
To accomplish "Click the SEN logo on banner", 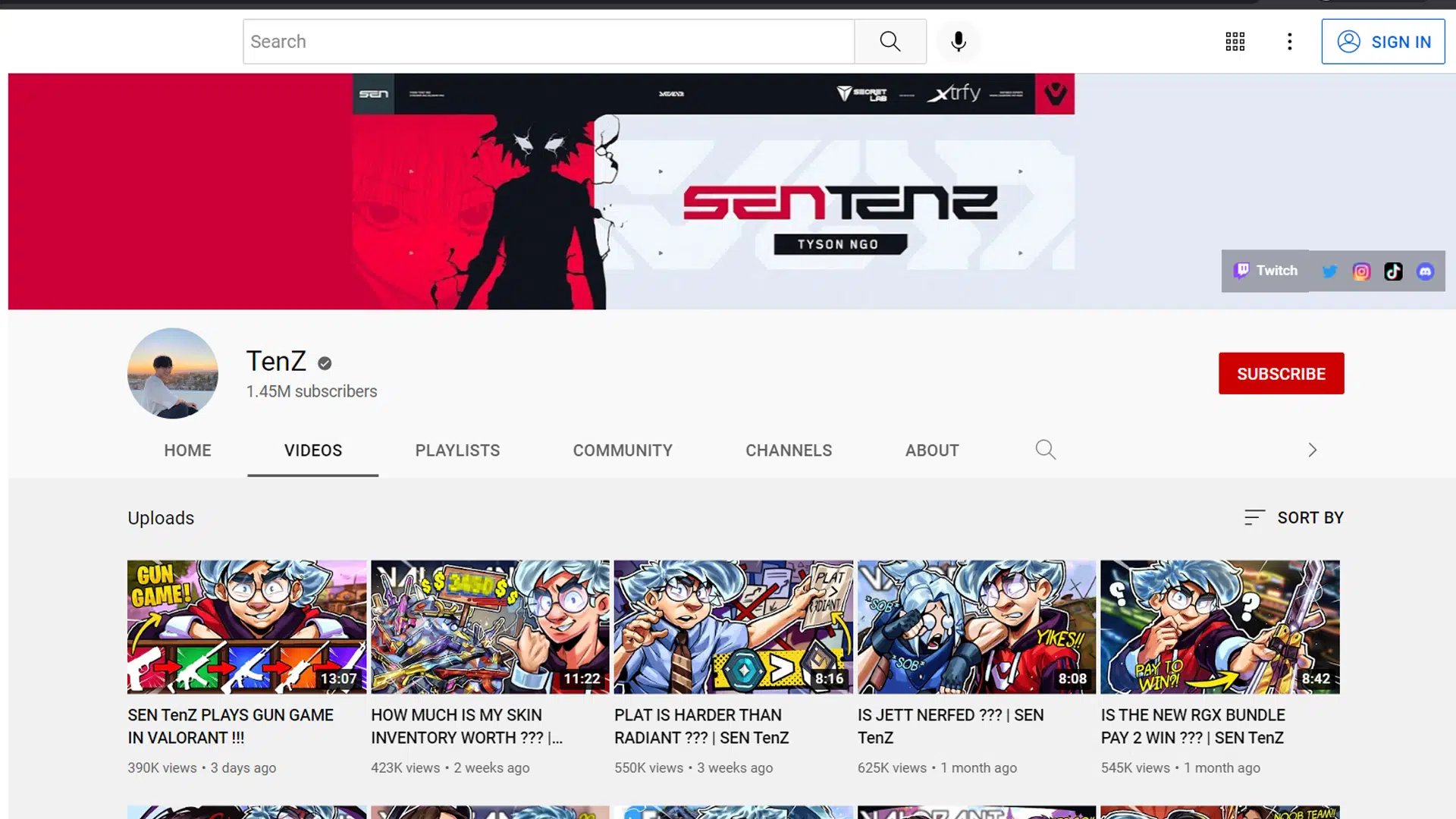I will pyautogui.click(x=373, y=94).
